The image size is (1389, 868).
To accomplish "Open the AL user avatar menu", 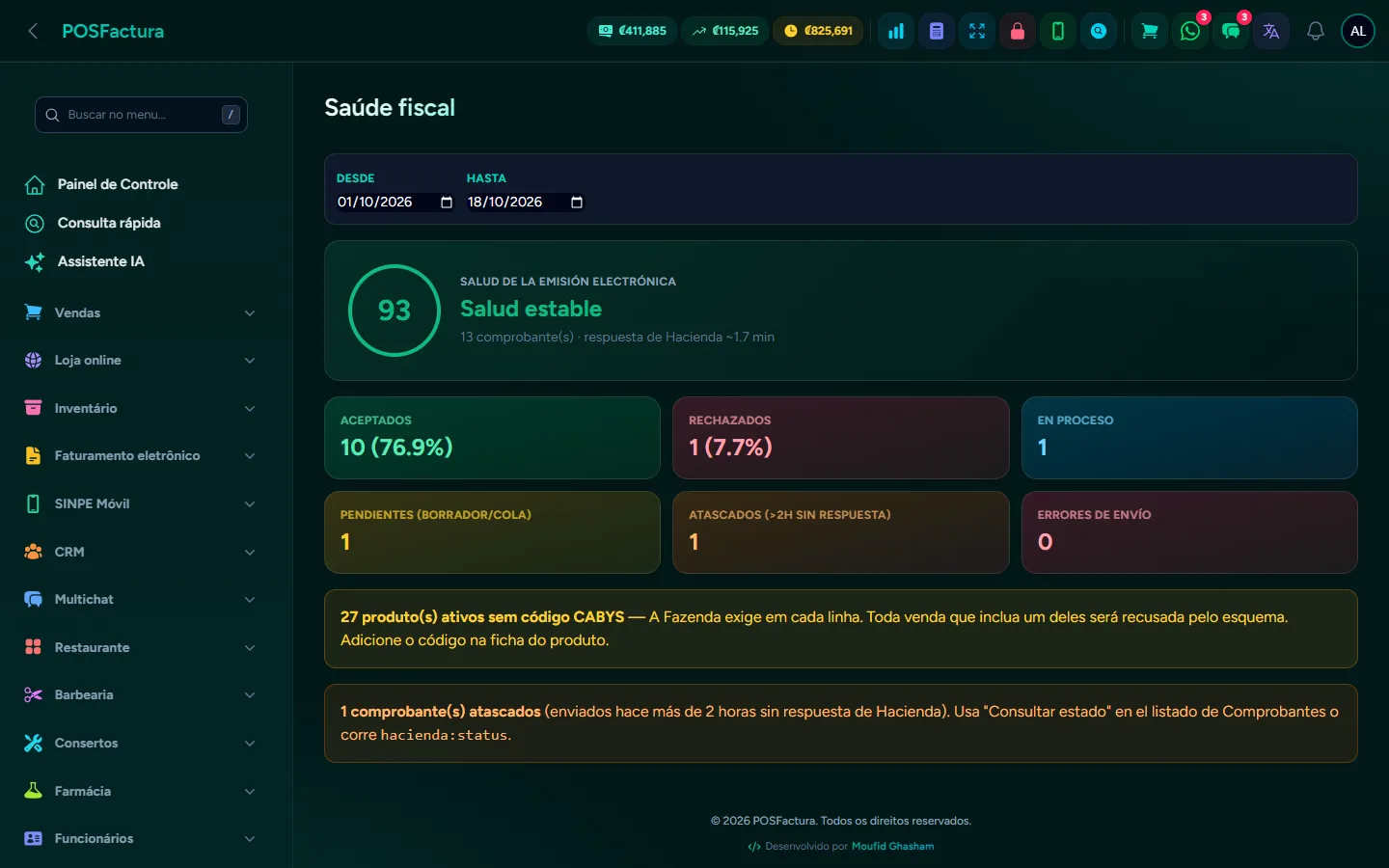I will click(1358, 31).
